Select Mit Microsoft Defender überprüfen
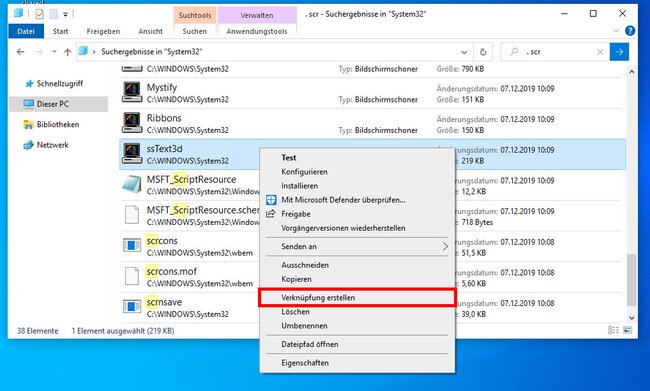The image size is (650, 391). (343, 200)
